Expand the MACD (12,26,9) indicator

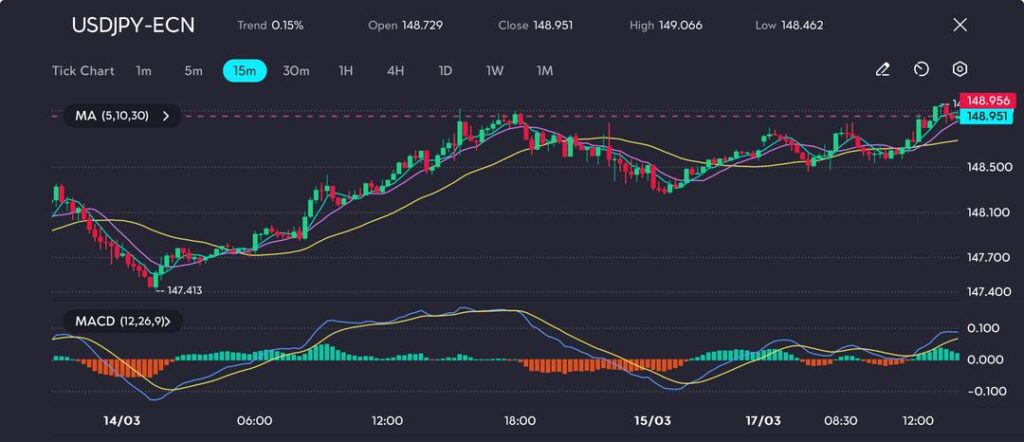(122, 321)
